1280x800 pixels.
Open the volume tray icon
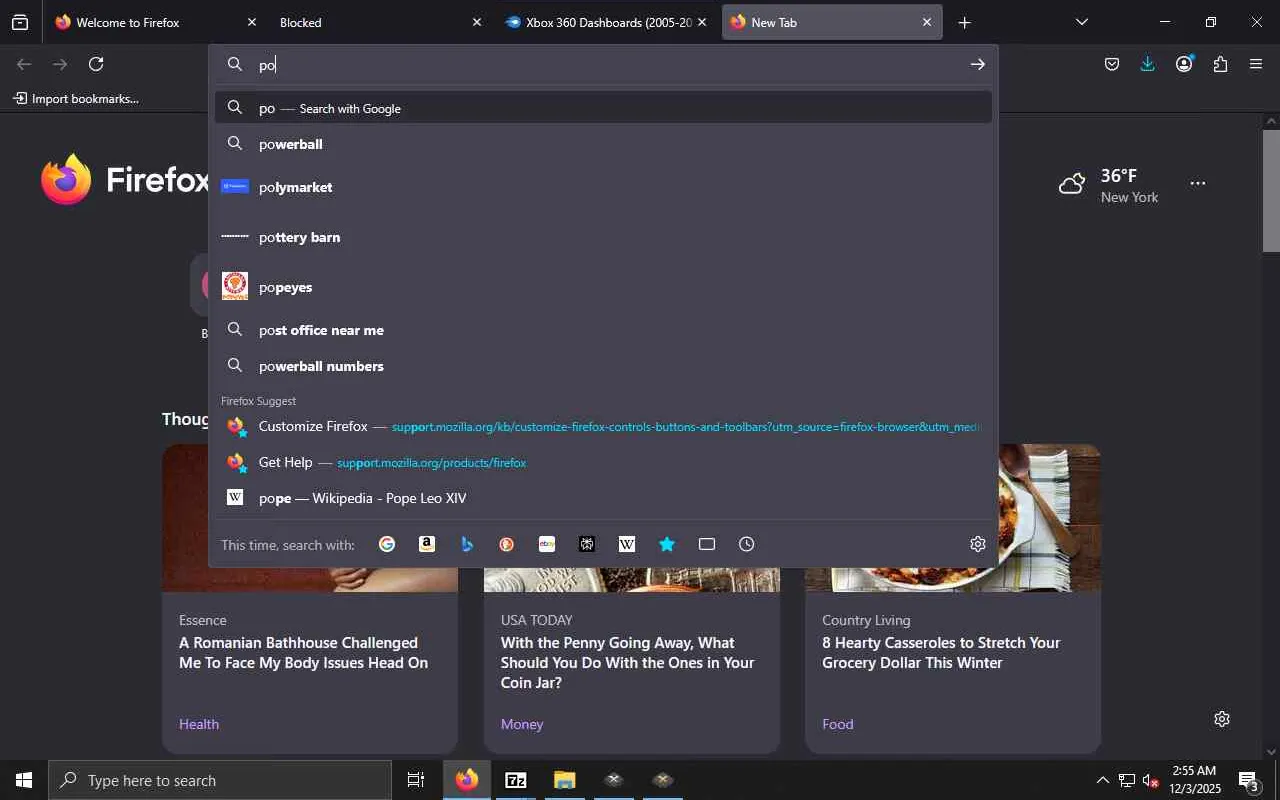(1150, 780)
